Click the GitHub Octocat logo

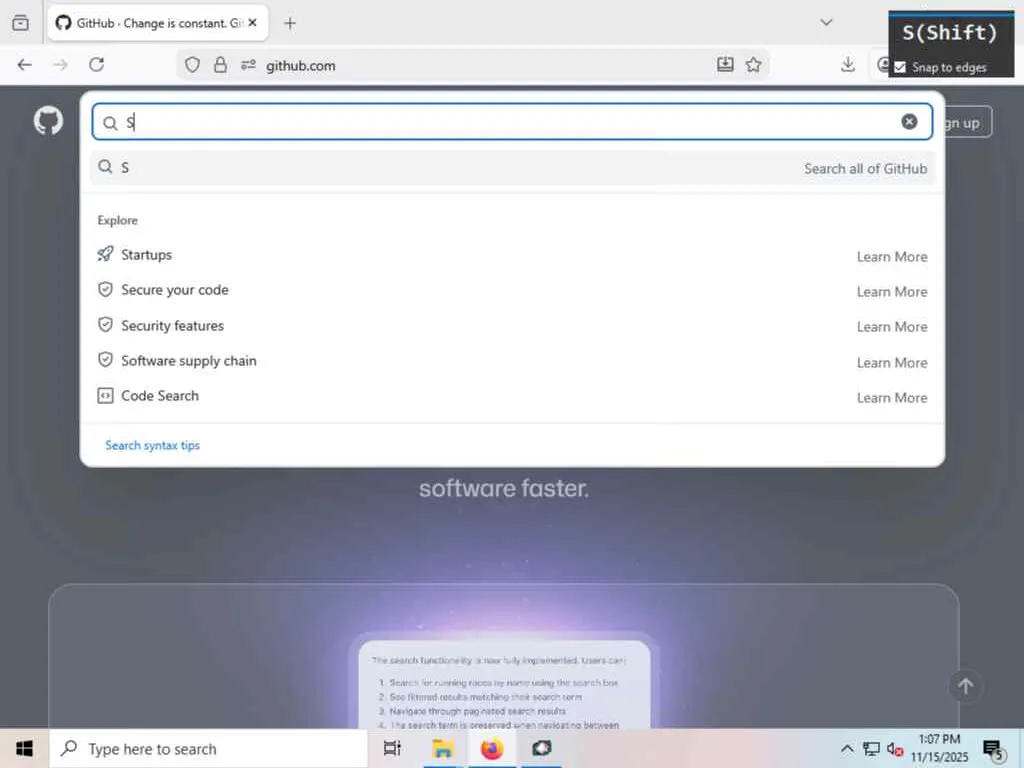pyautogui.click(x=48, y=121)
